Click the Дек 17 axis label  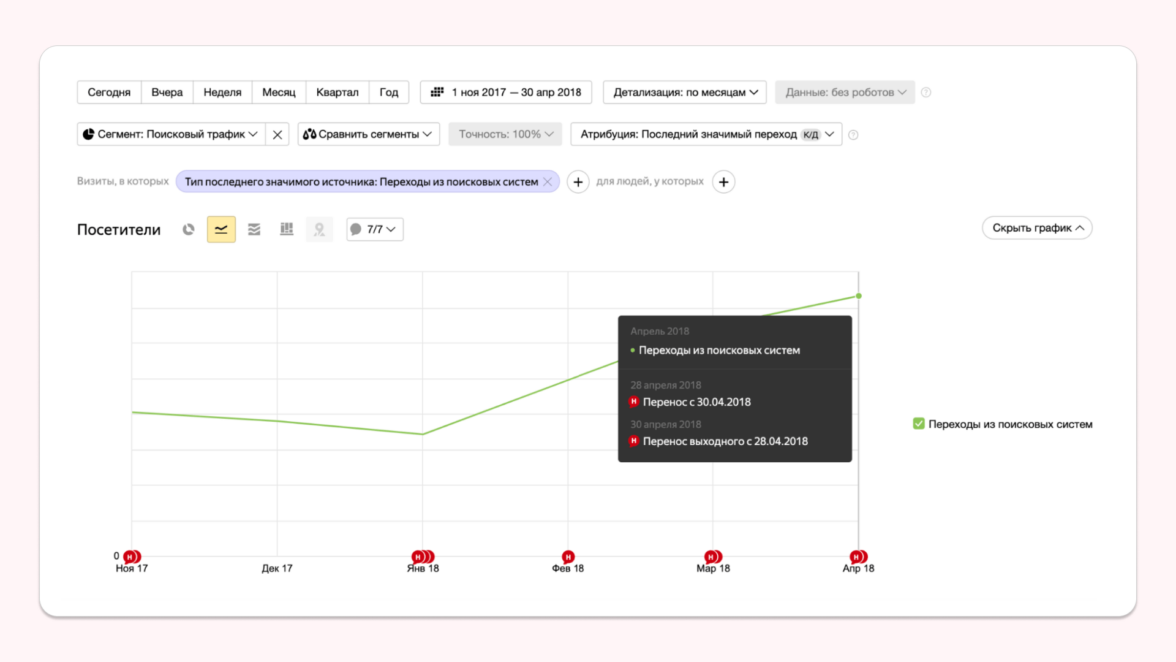[x=278, y=568]
